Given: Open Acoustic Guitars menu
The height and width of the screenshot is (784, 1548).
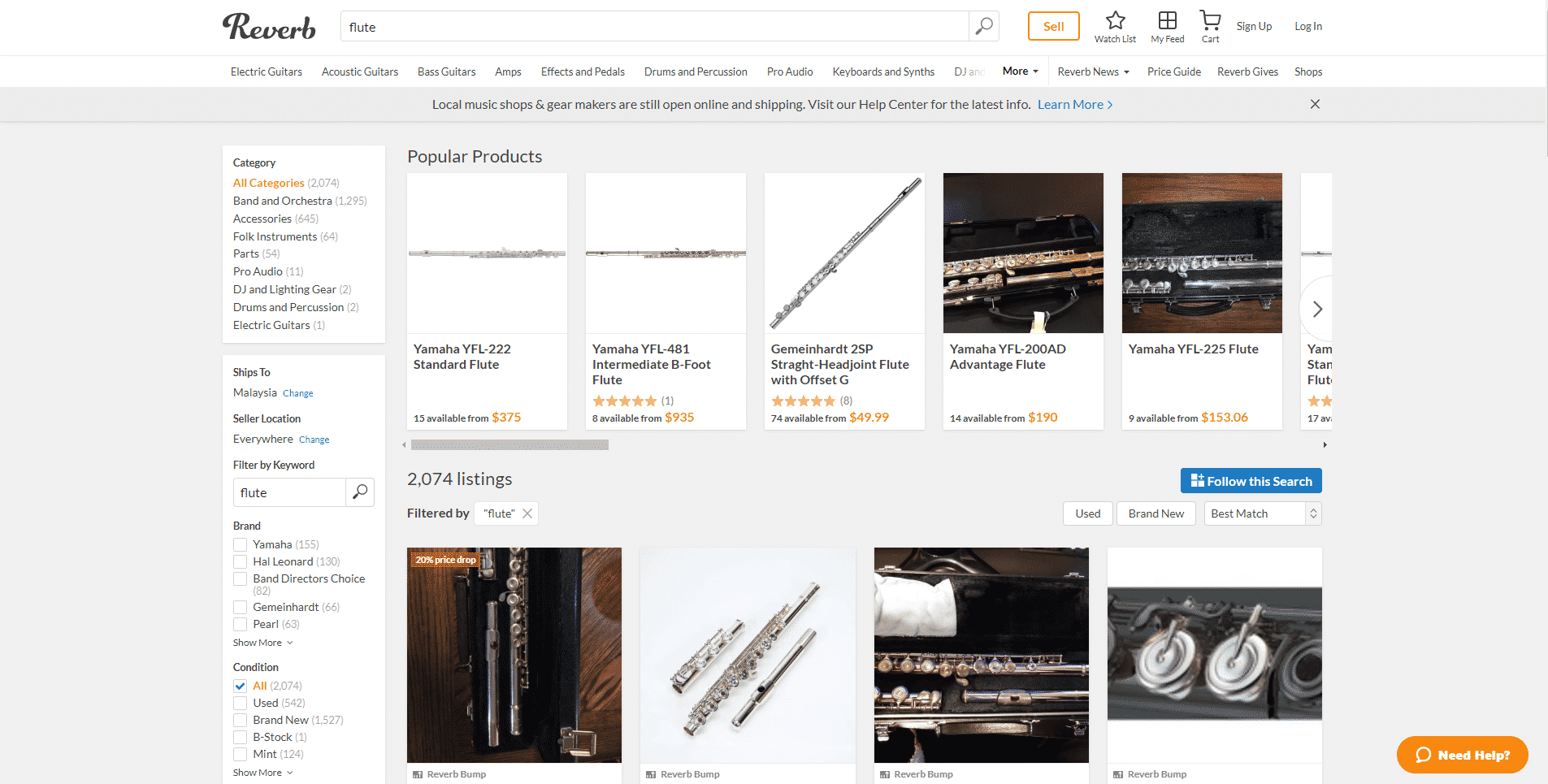Looking at the screenshot, I should pos(360,71).
